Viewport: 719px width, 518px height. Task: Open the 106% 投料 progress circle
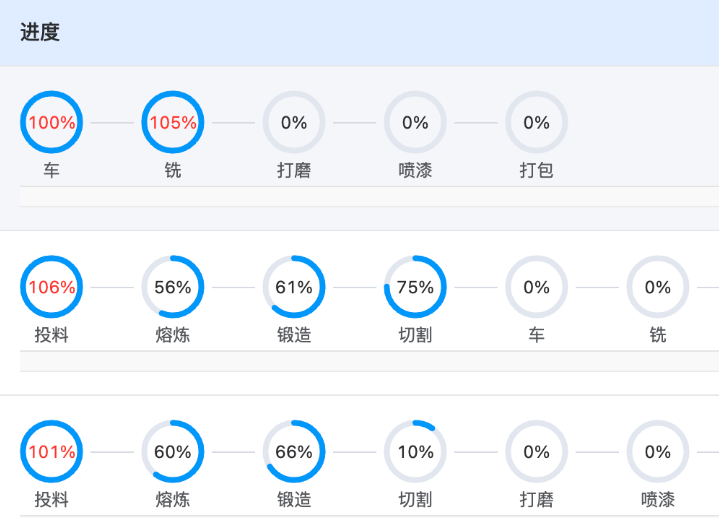51,287
